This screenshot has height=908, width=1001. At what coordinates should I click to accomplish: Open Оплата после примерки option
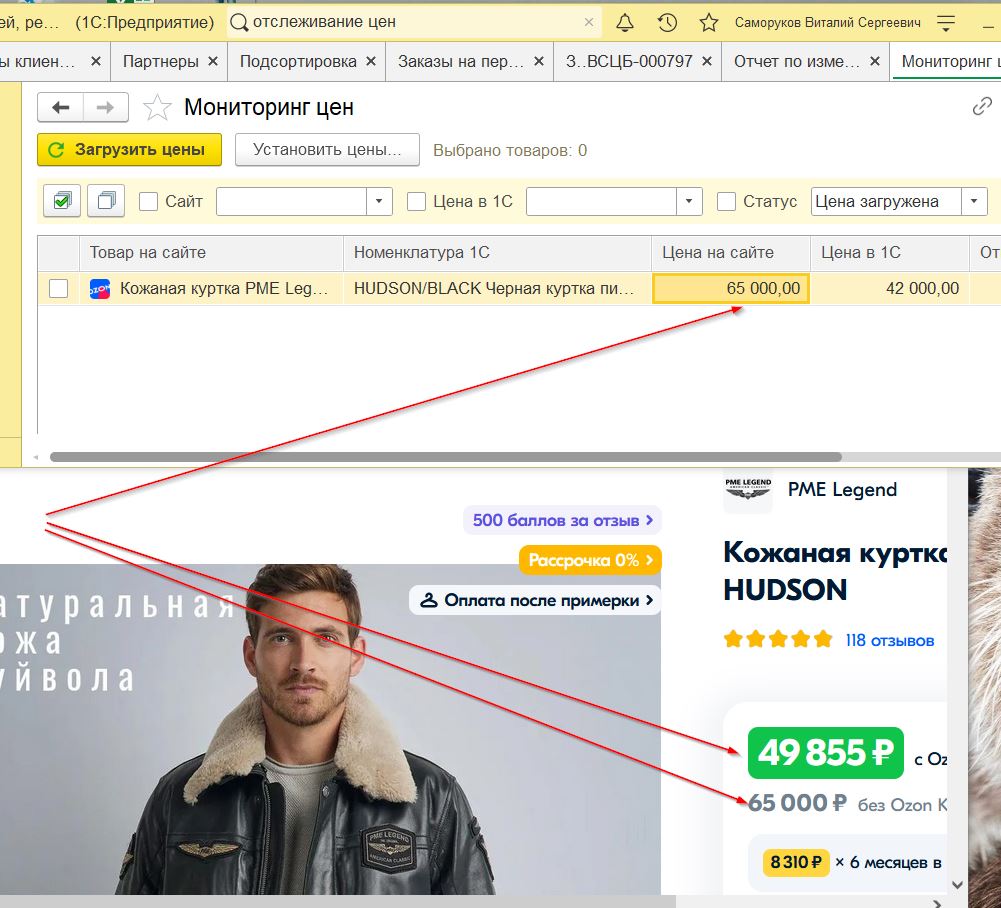tap(536, 600)
